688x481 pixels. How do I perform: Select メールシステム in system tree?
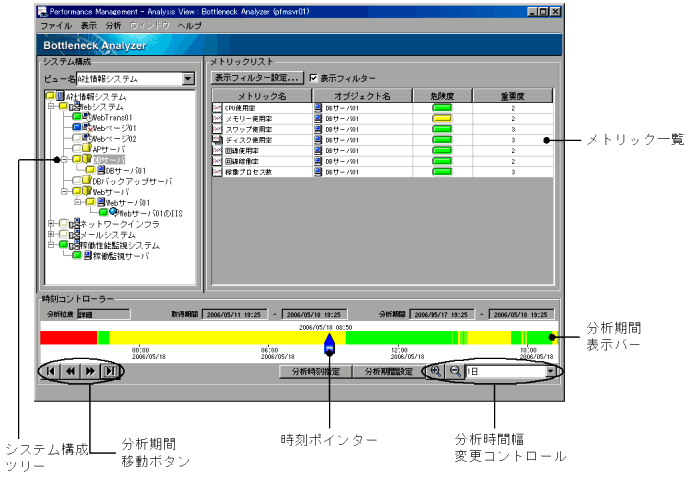[108, 234]
